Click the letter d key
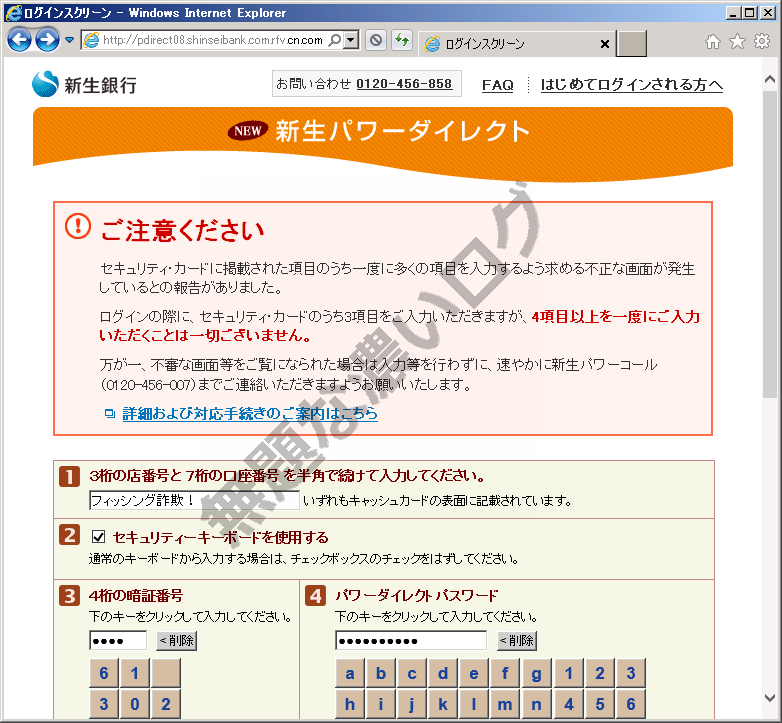 point(443,673)
